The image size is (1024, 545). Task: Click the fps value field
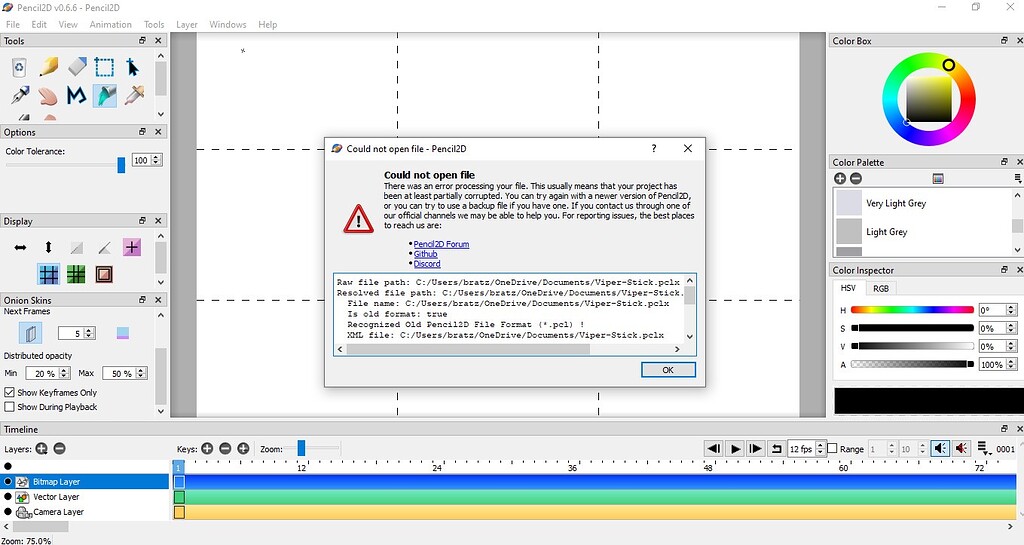[802, 448]
